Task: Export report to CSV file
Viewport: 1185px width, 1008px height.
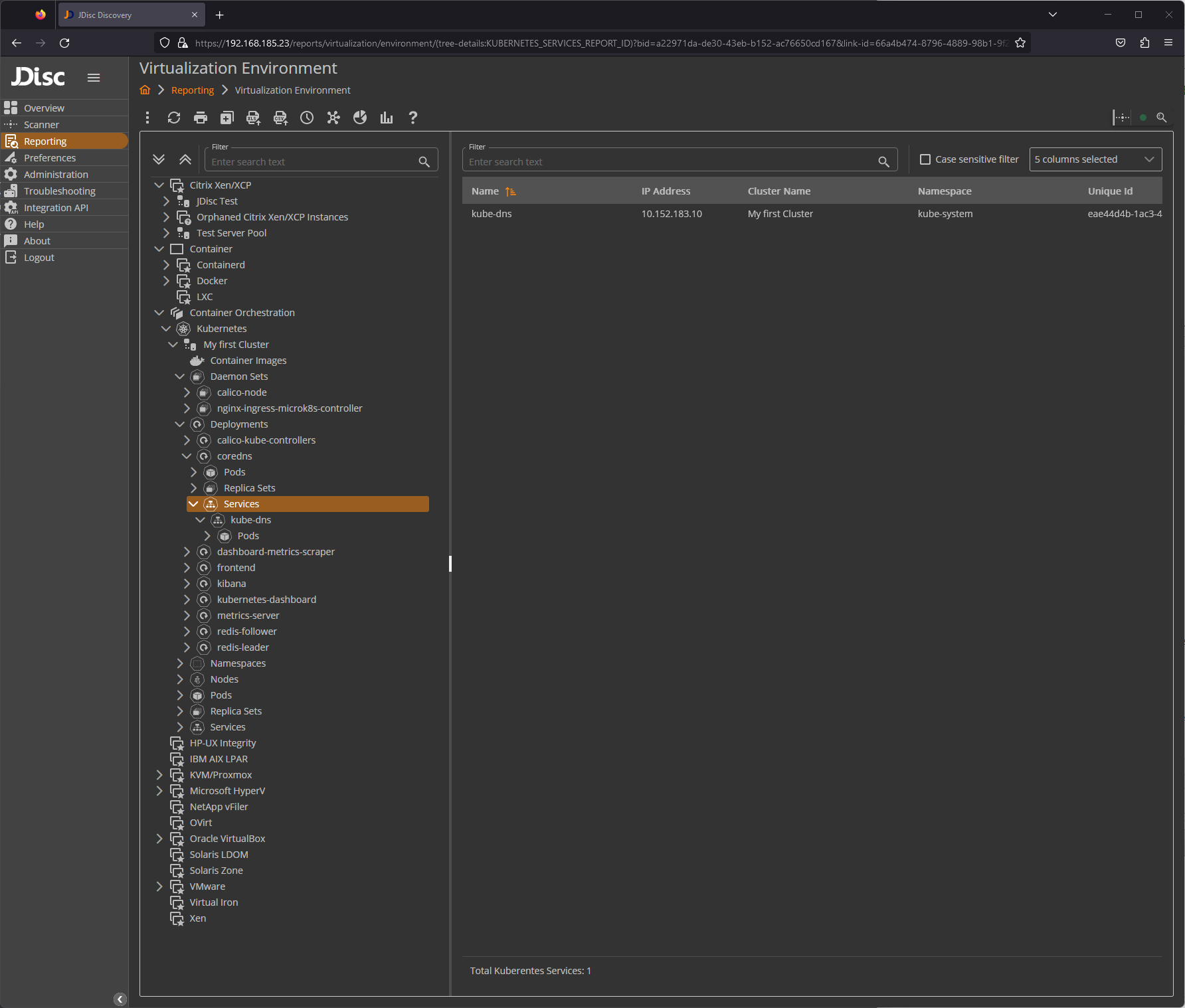Action: (280, 118)
